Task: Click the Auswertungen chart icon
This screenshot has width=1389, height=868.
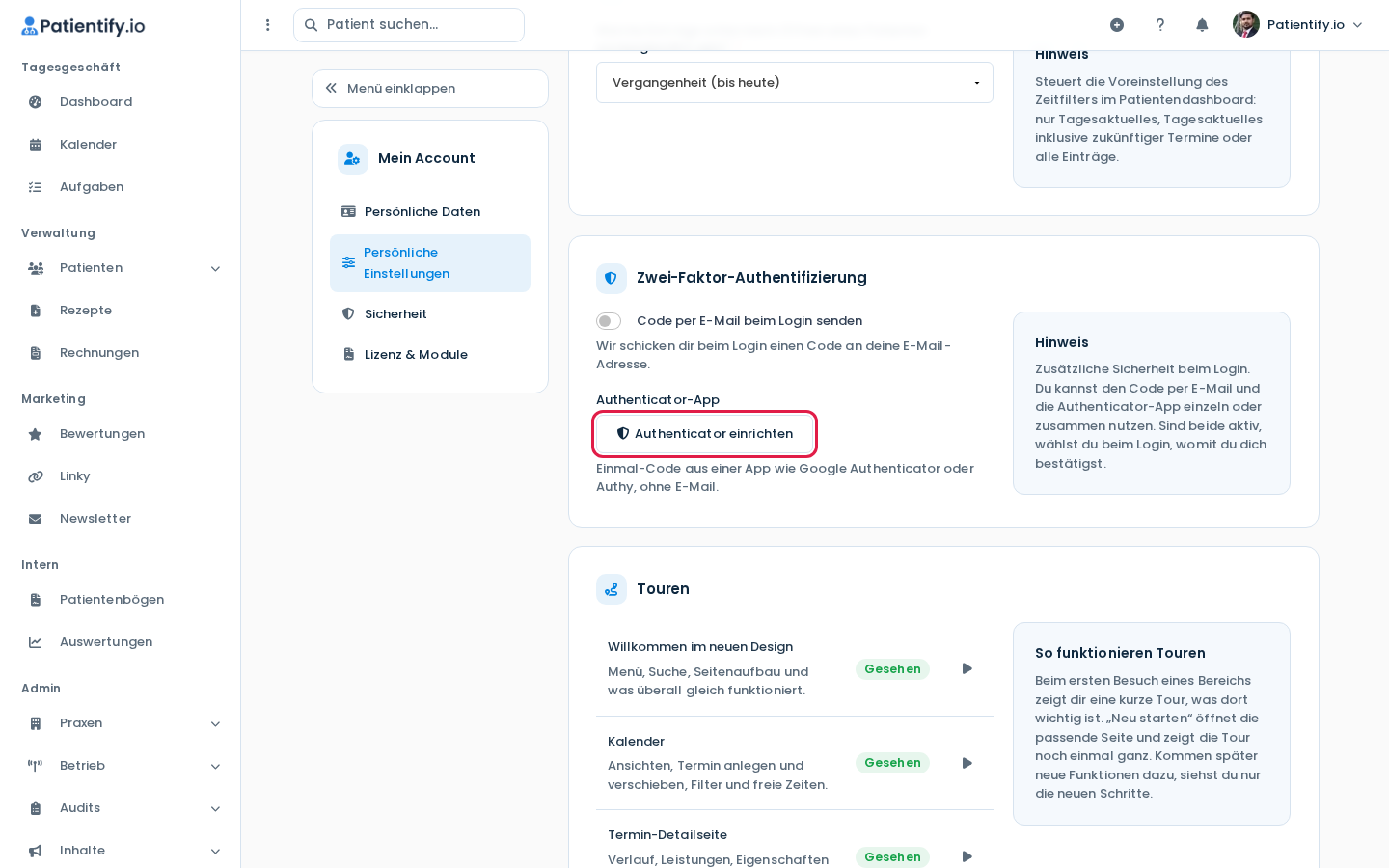Action: [x=36, y=642]
